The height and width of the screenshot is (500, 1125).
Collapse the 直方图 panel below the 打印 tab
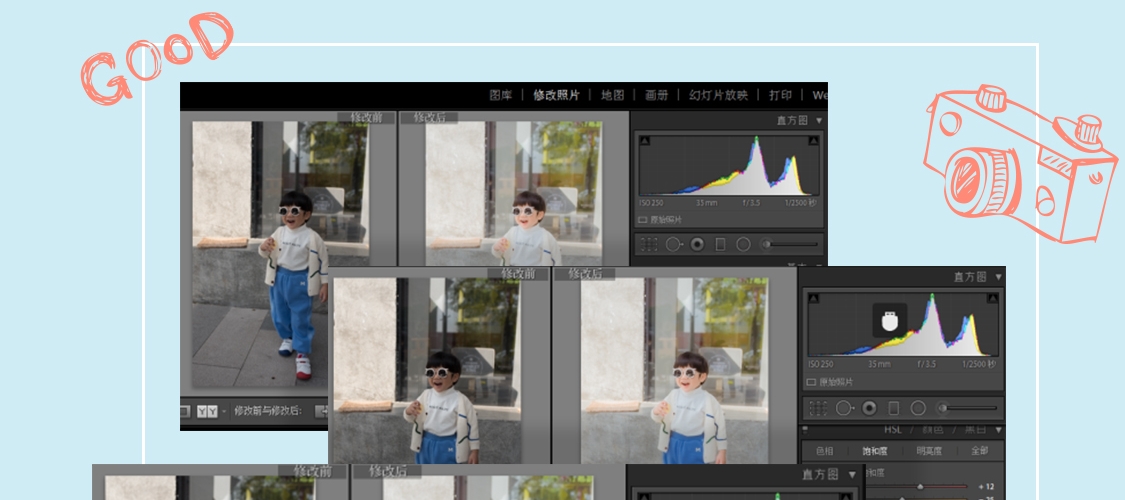[819, 121]
